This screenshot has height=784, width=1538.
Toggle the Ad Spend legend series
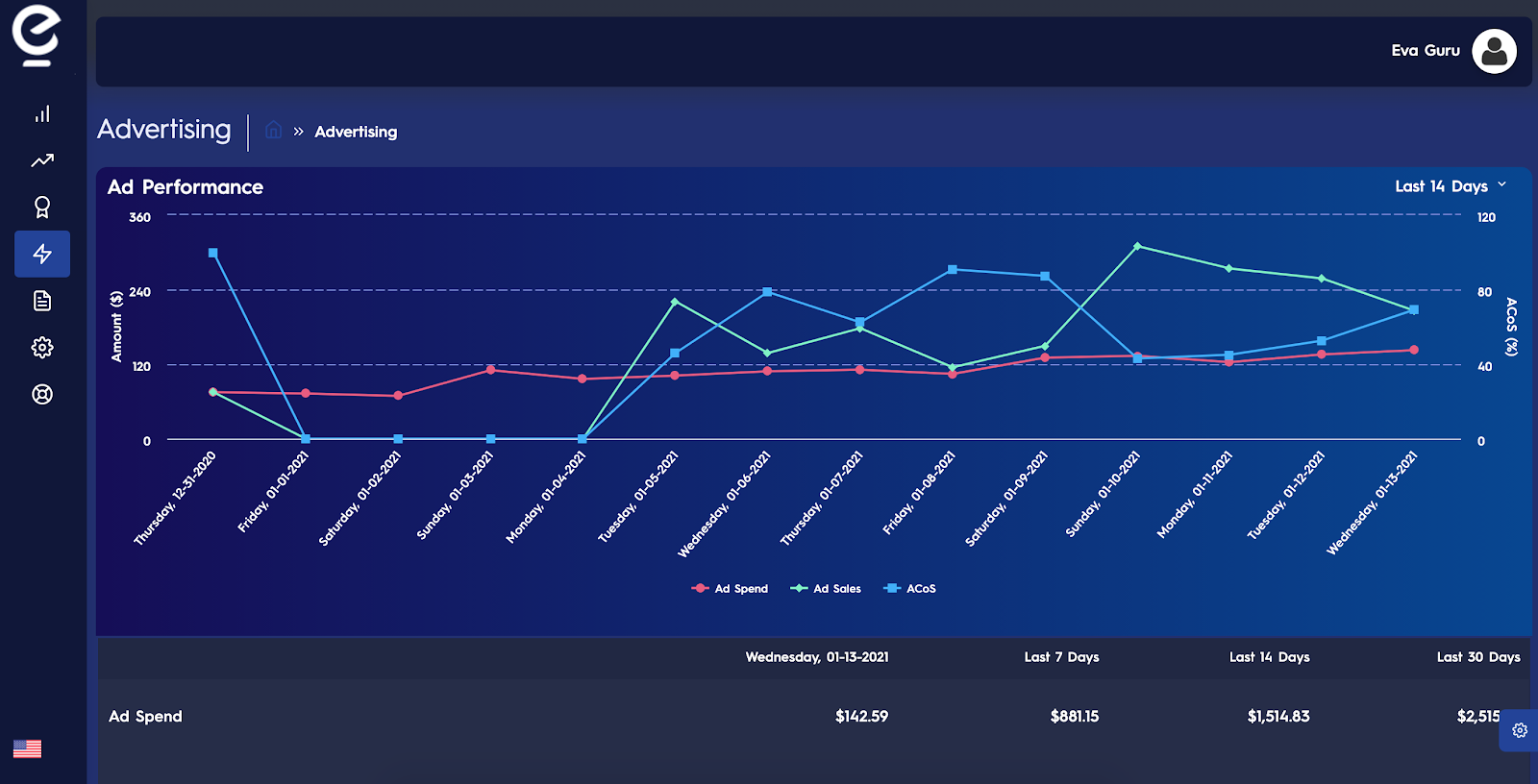(730, 588)
